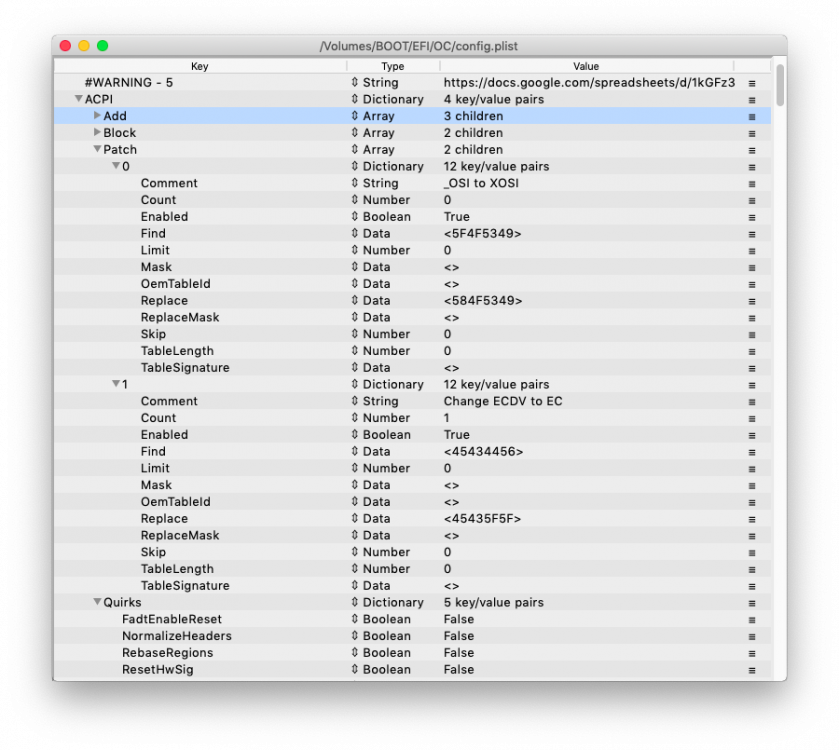Open row menu icon for Replace 45435F5F
This screenshot has height=750, width=839.
point(752,519)
